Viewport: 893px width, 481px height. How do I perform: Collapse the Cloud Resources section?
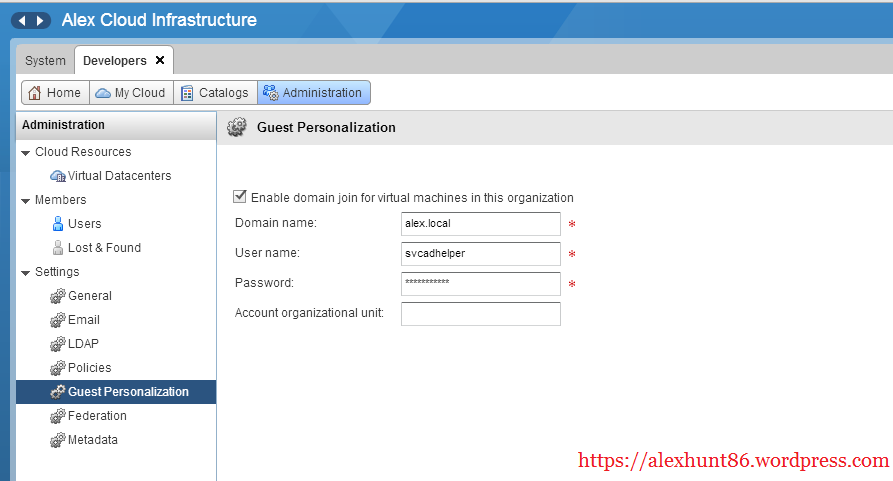pos(25,152)
